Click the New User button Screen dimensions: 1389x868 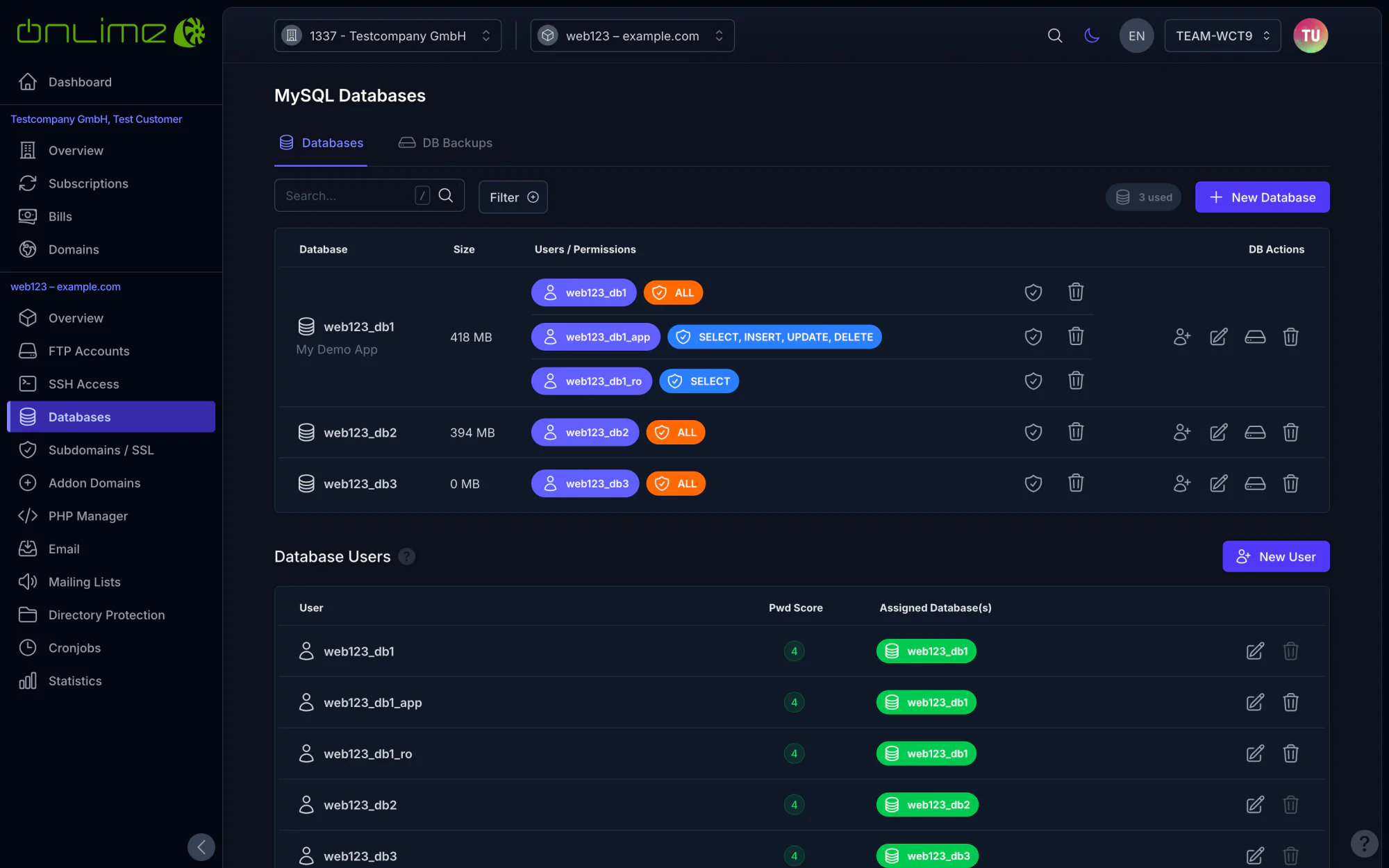coord(1276,557)
